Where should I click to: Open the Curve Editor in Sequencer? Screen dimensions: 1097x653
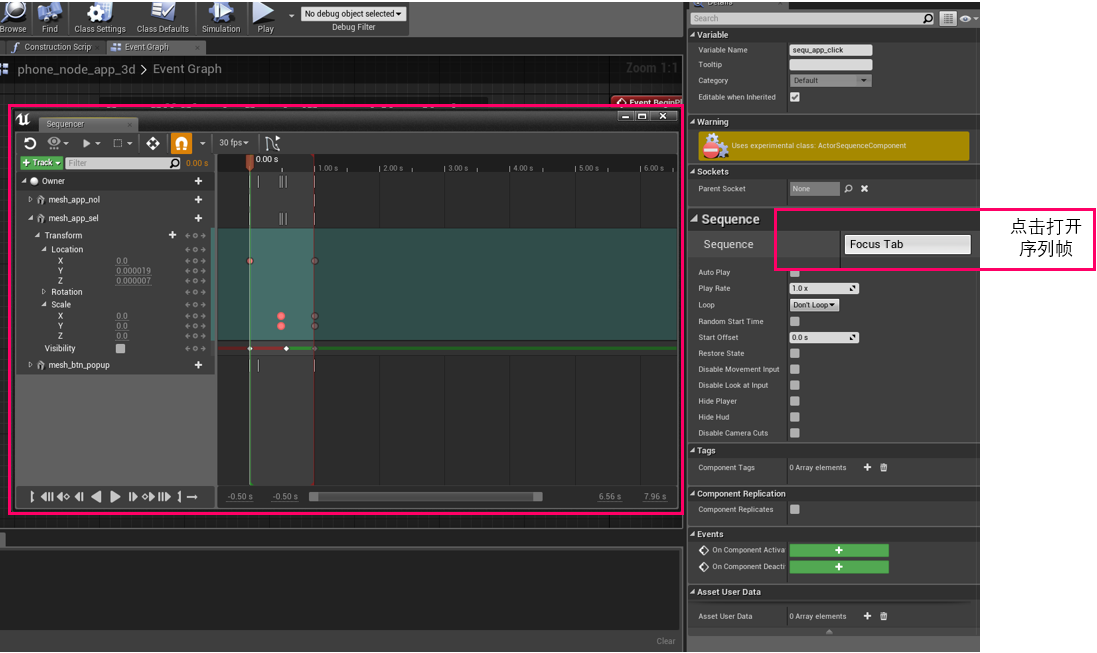[272, 143]
